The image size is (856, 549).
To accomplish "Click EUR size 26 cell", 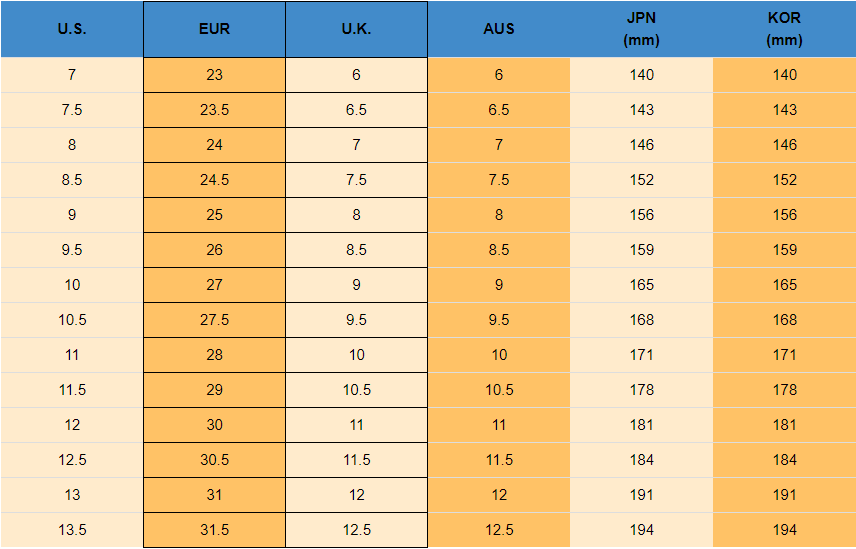I will pos(214,250).
